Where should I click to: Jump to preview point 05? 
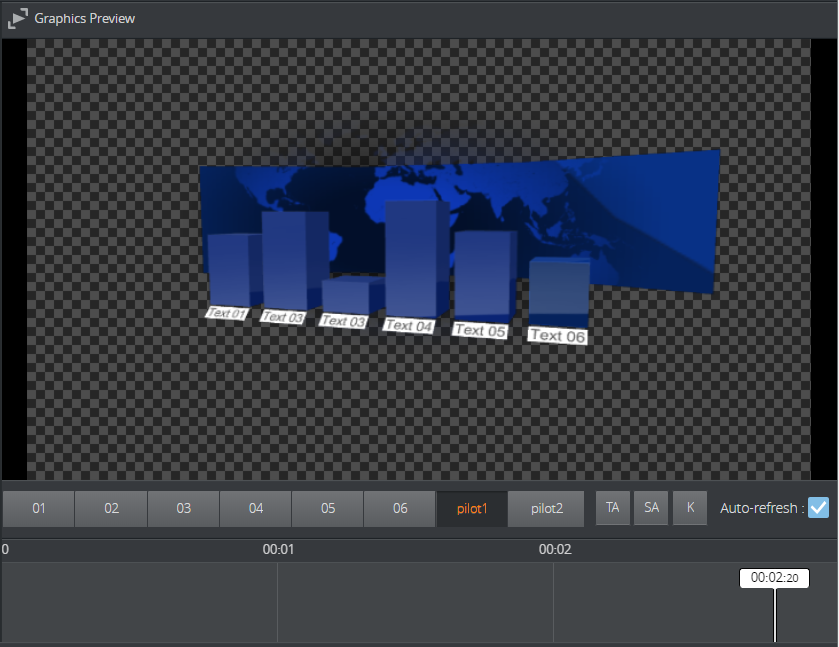tap(328, 508)
